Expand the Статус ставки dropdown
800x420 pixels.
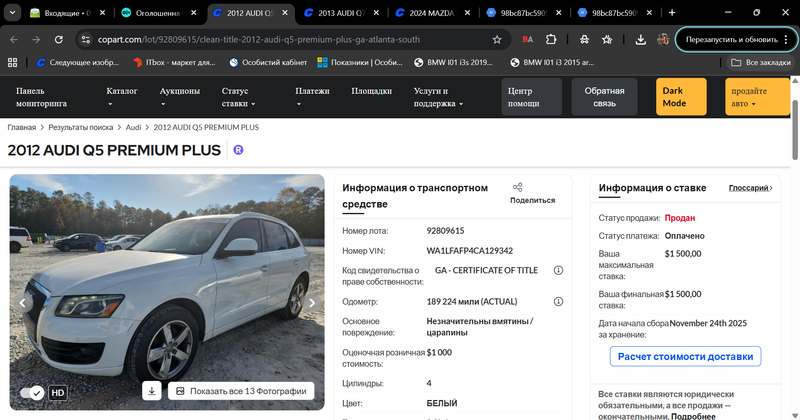[238, 97]
